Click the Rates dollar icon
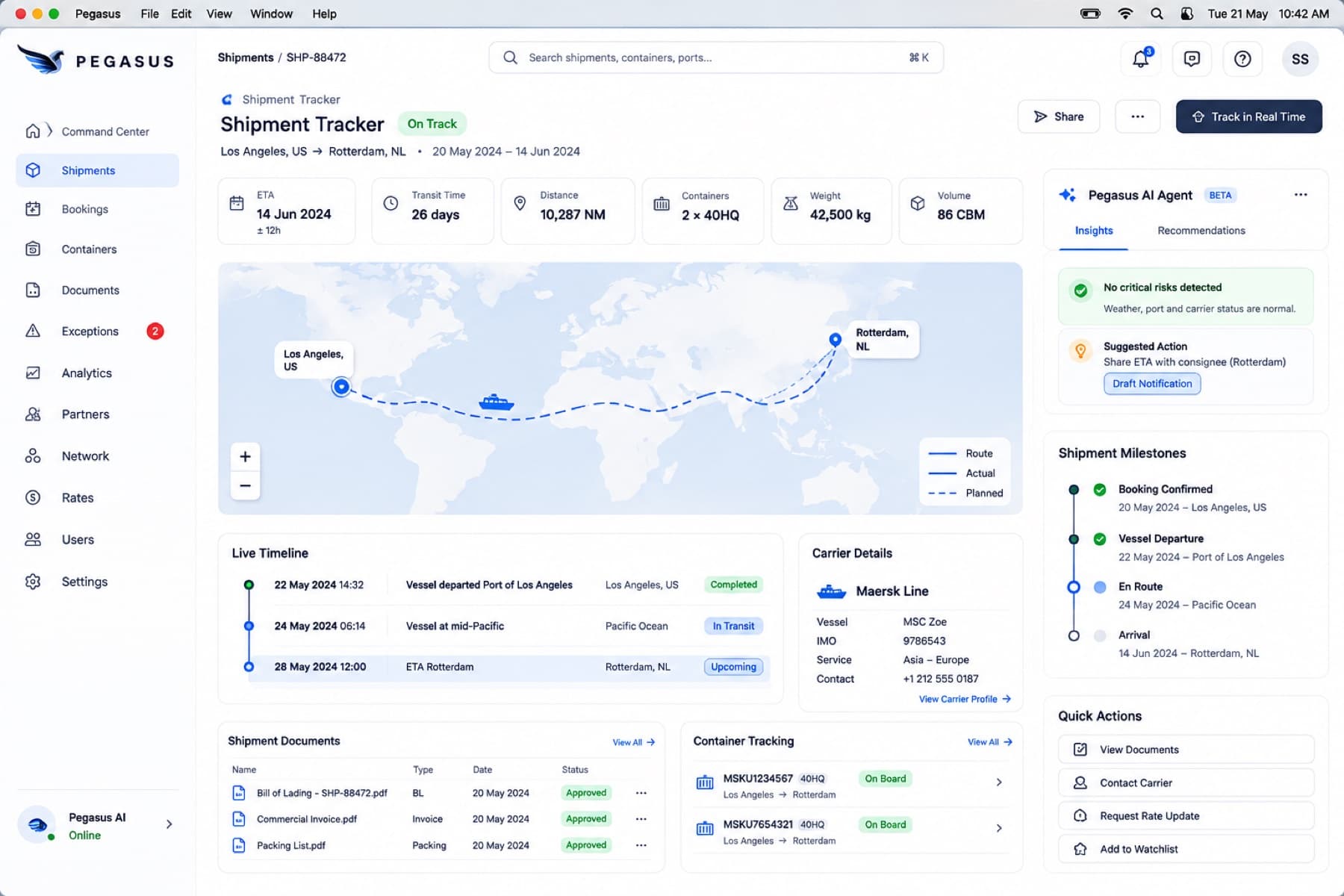The image size is (1344, 896). click(33, 497)
